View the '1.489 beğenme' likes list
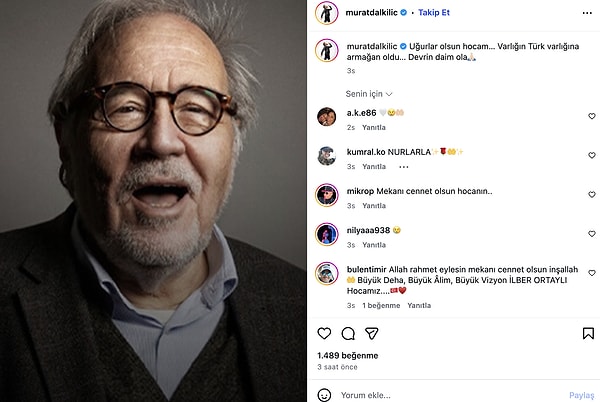Image resolution: width=600 pixels, height=402 pixels. pyautogui.click(x=347, y=355)
